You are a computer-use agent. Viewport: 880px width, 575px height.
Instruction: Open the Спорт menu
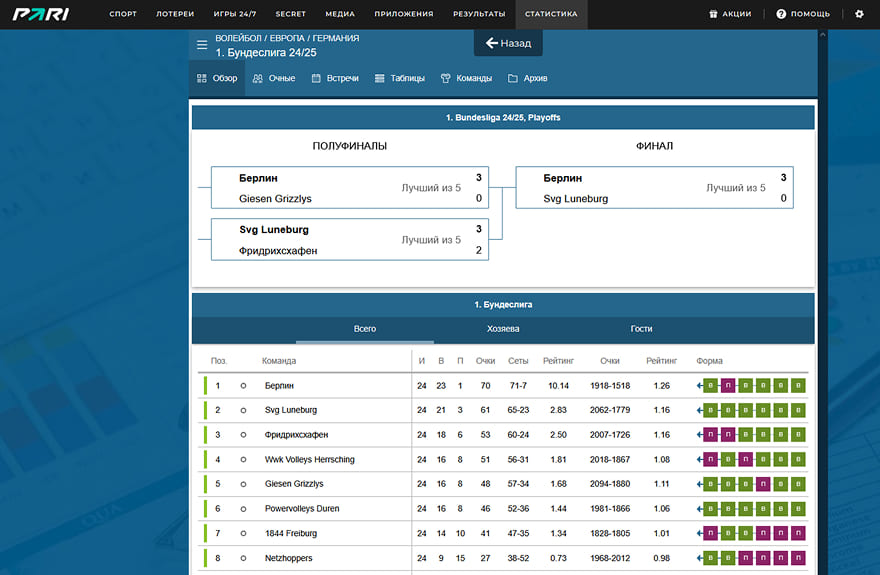(x=123, y=14)
